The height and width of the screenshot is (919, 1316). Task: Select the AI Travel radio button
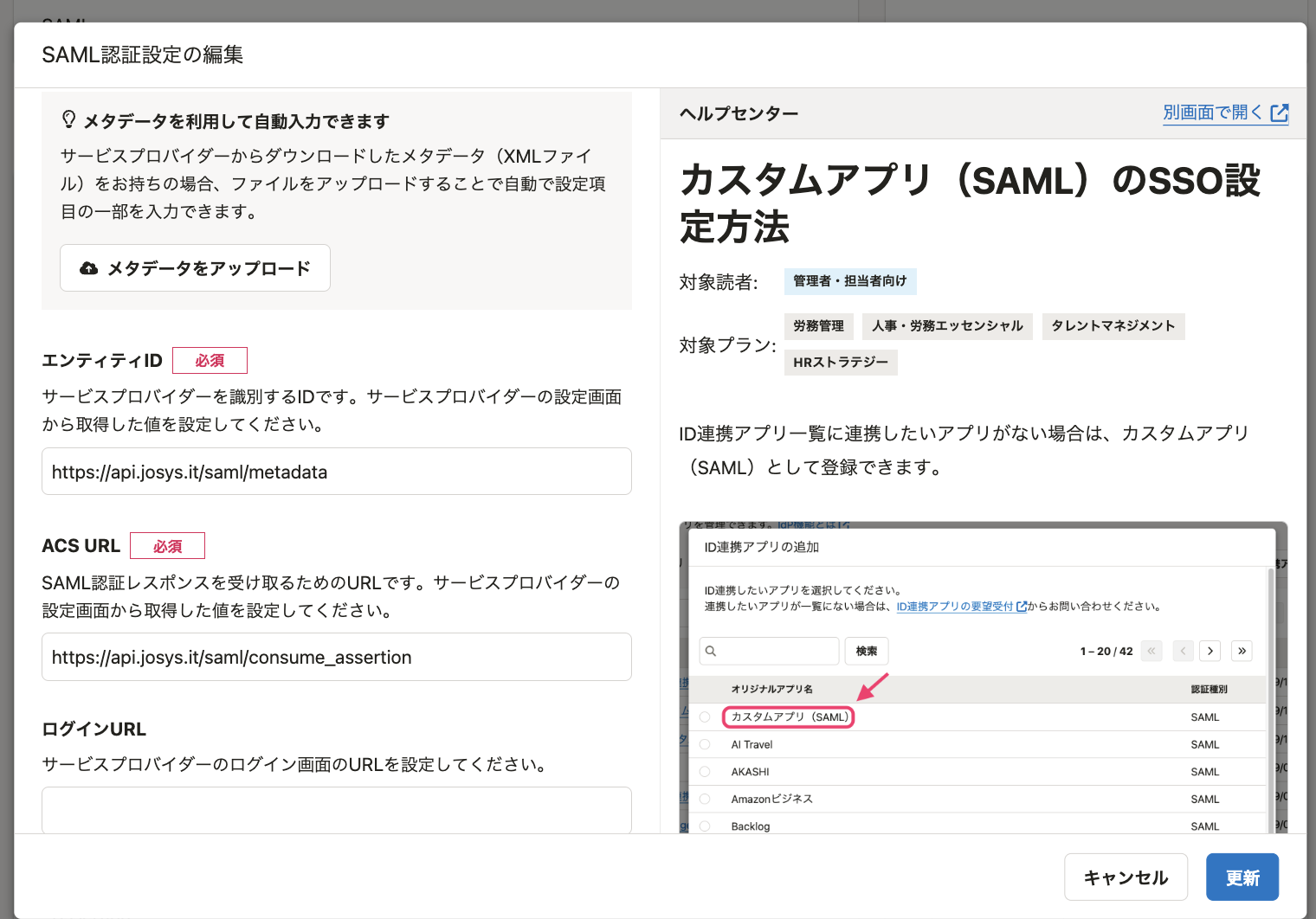(705, 744)
